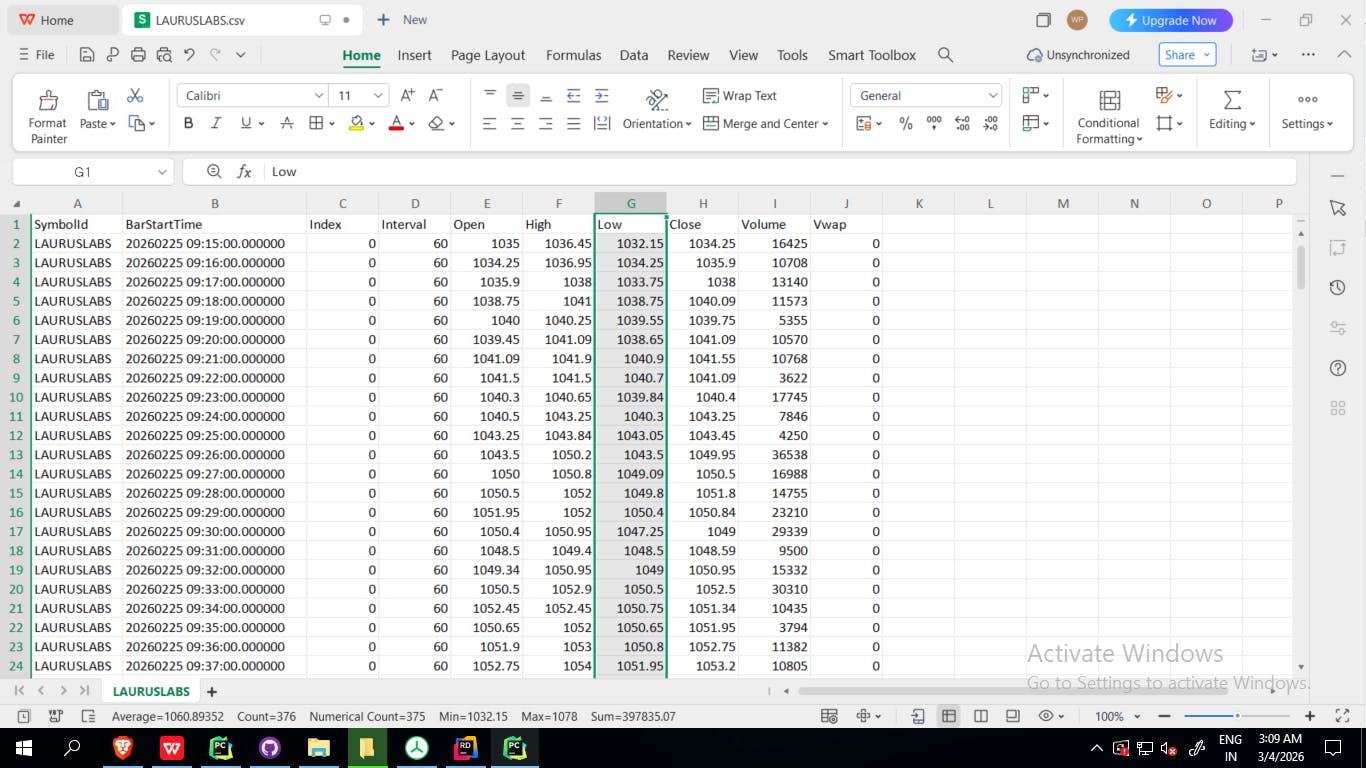The image size is (1366, 768).
Task: Expand the Calibri font name dropdown
Action: coord(319,96)
